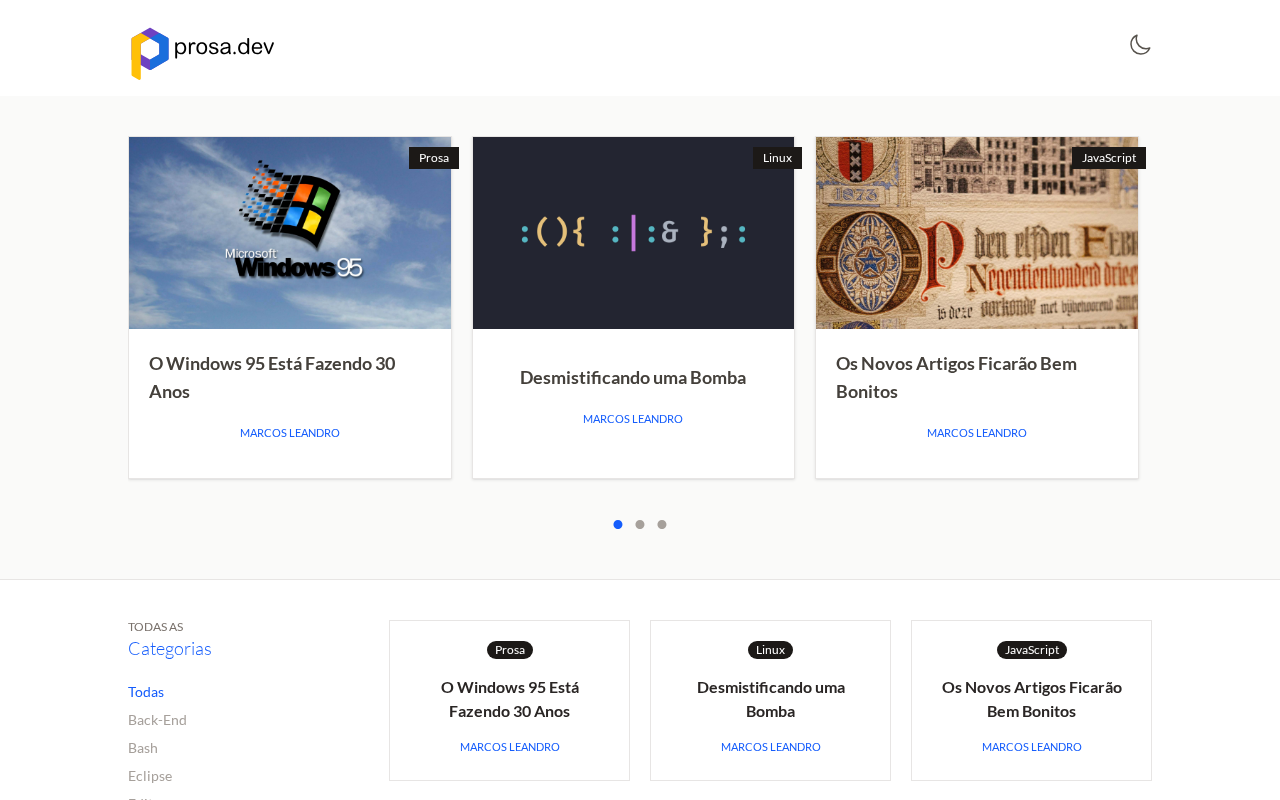This screenshot has width=1280, height=800.
Task: Select the Todas category filter
Action: [146, 692]
